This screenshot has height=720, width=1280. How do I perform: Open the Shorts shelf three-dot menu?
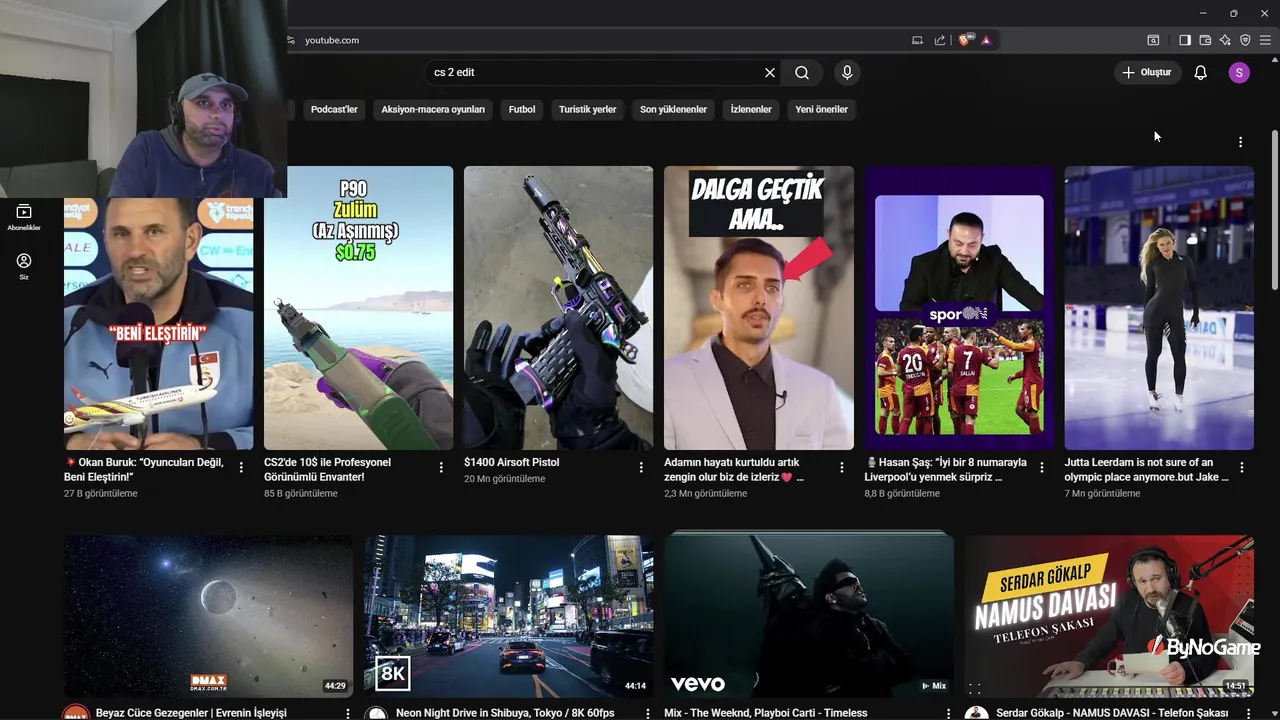[x=1240, y=142]
